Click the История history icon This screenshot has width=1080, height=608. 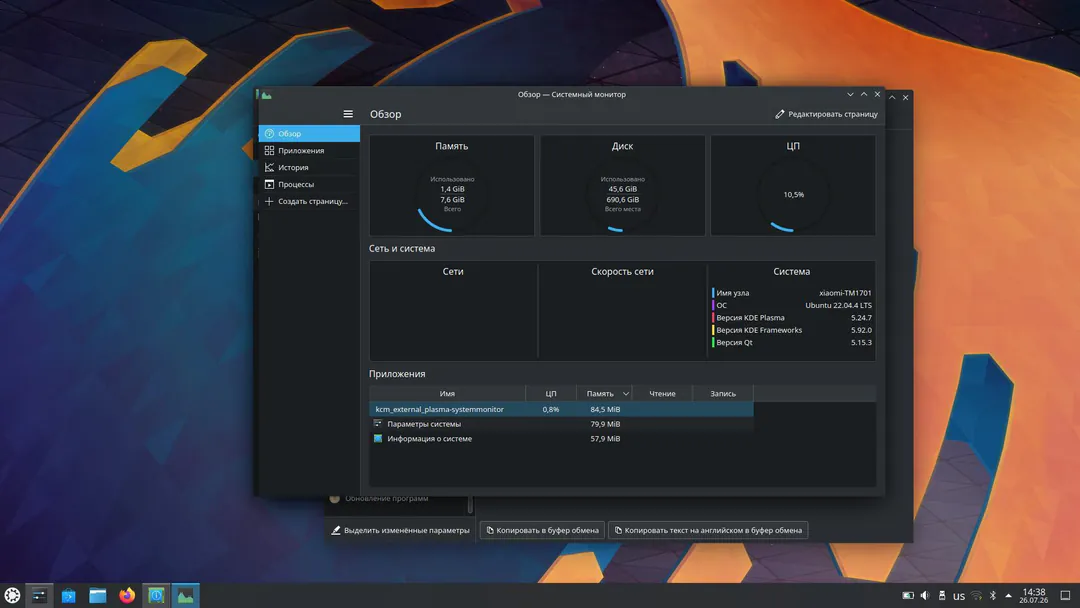(269, 167)
